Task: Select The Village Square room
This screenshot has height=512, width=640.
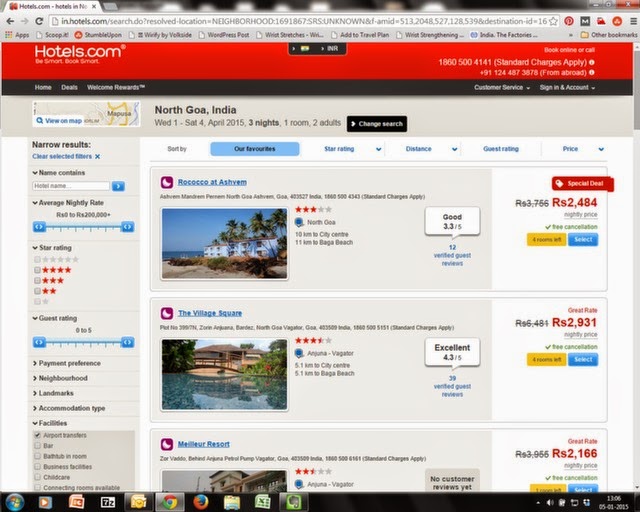Action: click(583, 360)
